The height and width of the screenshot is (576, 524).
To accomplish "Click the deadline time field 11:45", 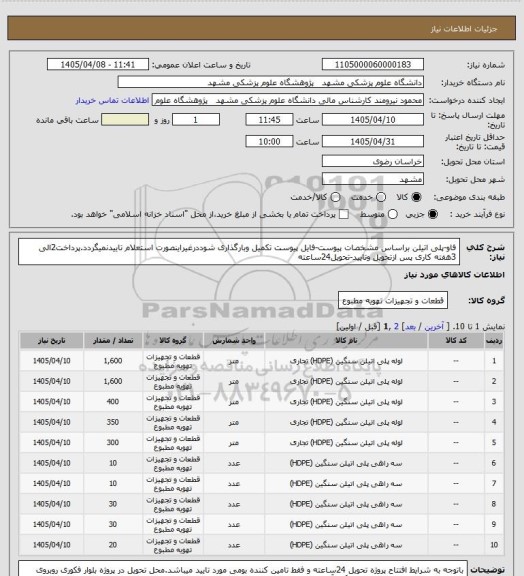I will 269,120.
